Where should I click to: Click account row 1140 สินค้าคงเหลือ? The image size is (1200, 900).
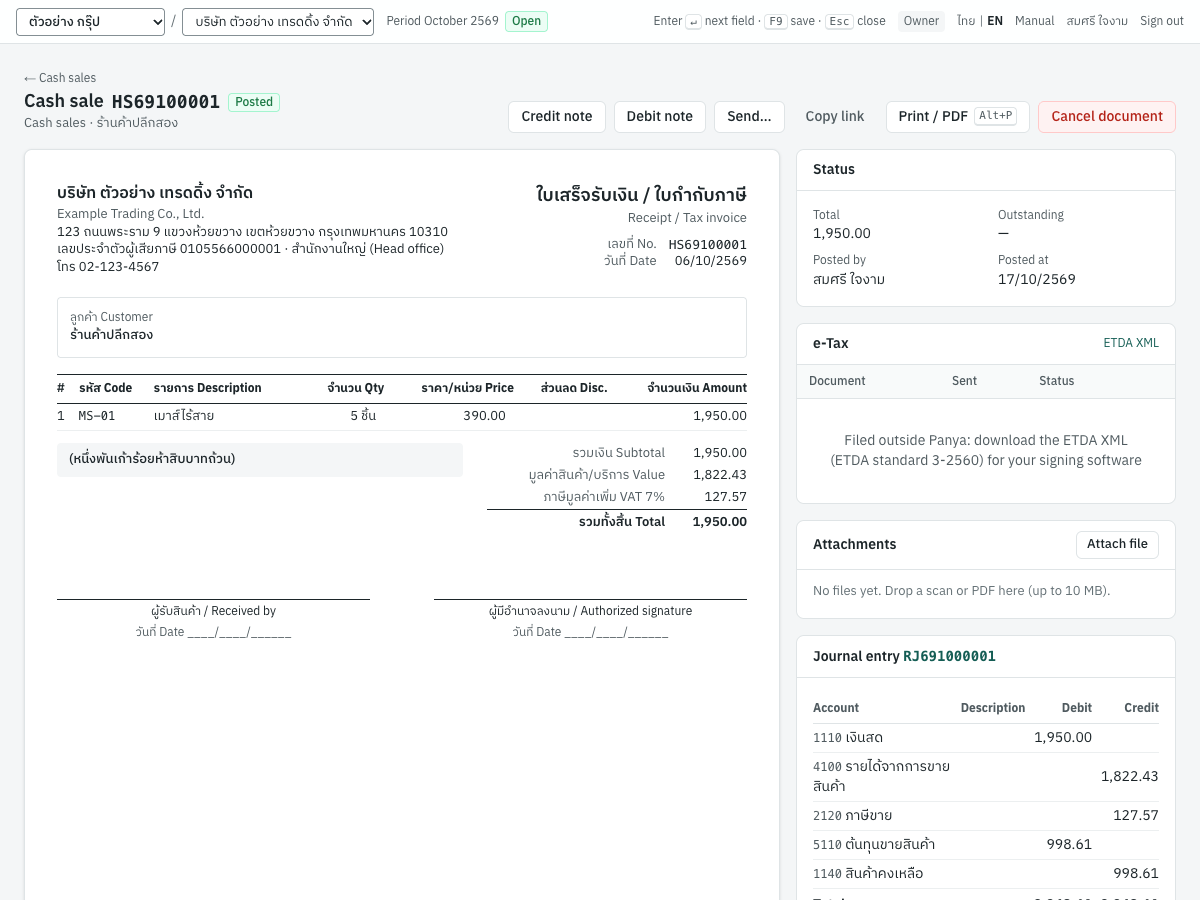(x=986, y=874)
